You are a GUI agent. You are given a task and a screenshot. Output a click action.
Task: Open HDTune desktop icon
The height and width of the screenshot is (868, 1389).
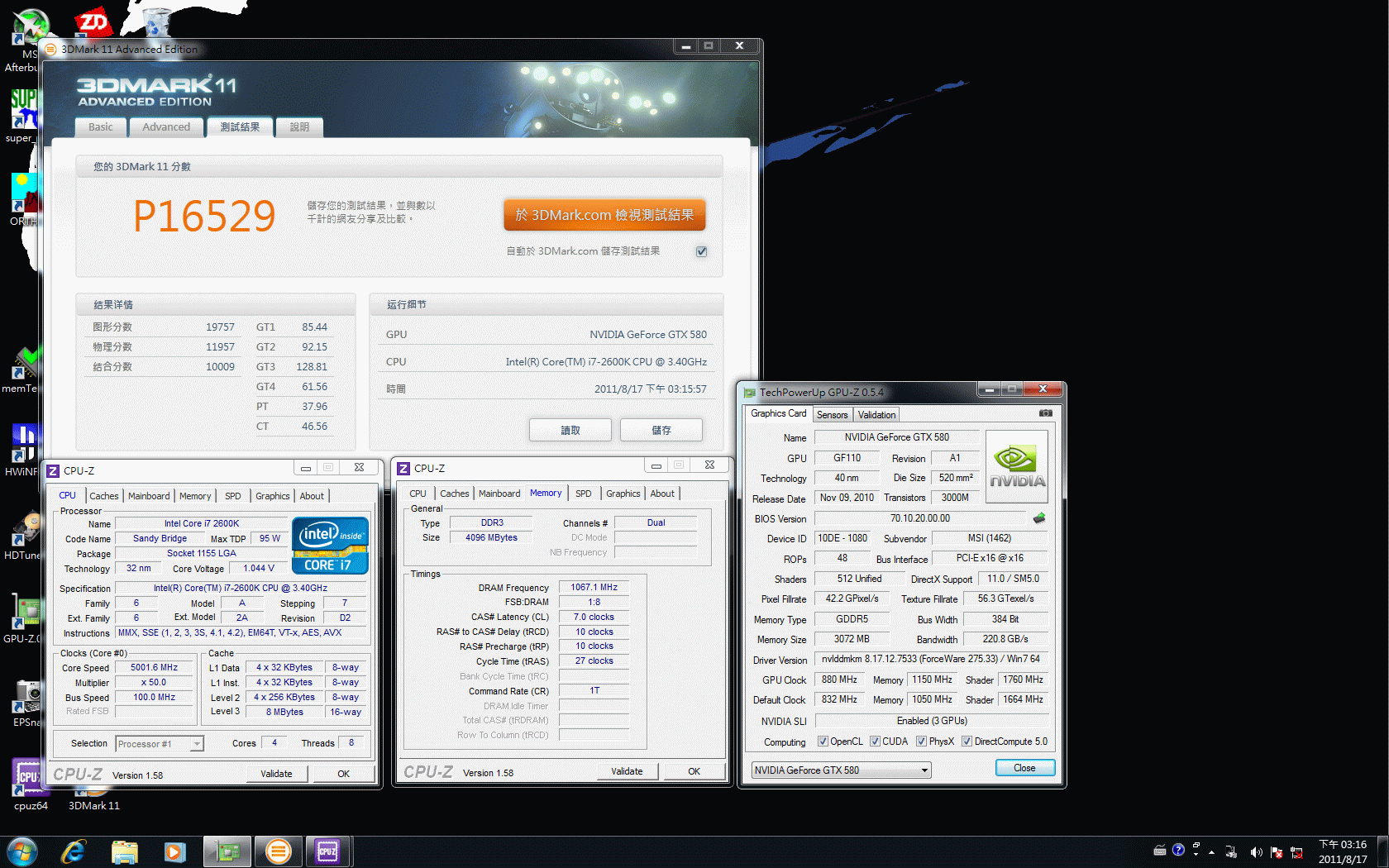tap(22, 536)
